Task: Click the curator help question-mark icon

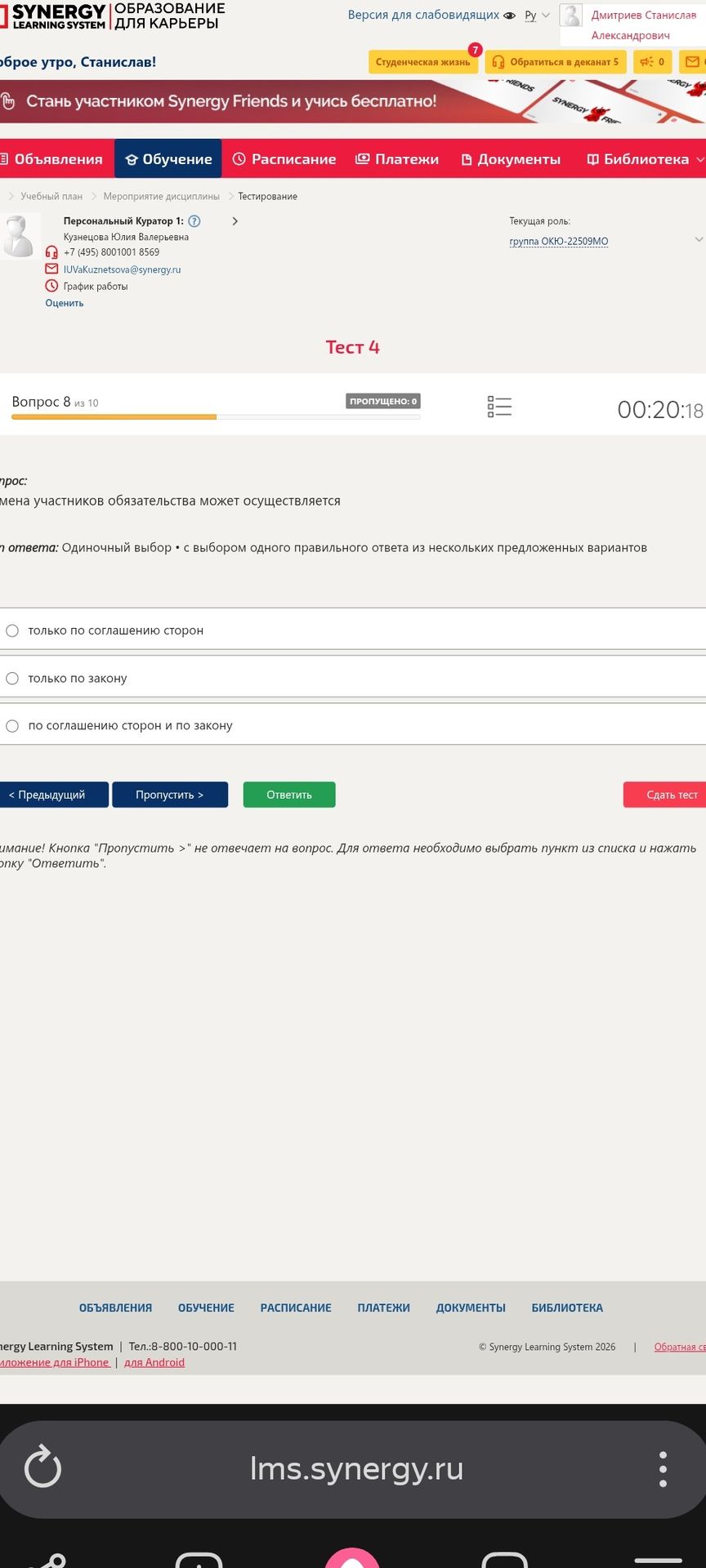Action: [194, 221]
